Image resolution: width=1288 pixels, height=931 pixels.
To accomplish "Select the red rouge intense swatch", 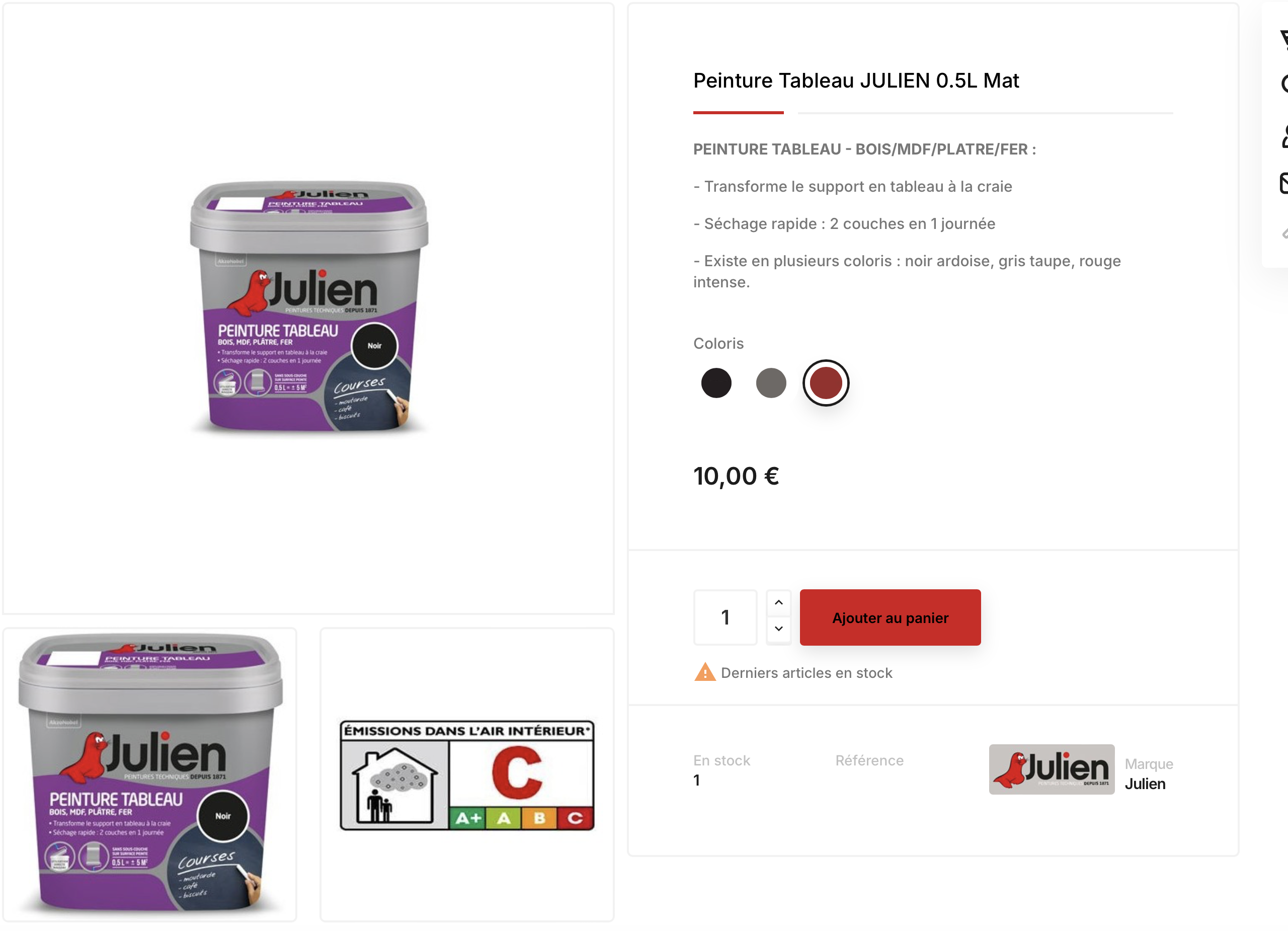I will [826, 383].
